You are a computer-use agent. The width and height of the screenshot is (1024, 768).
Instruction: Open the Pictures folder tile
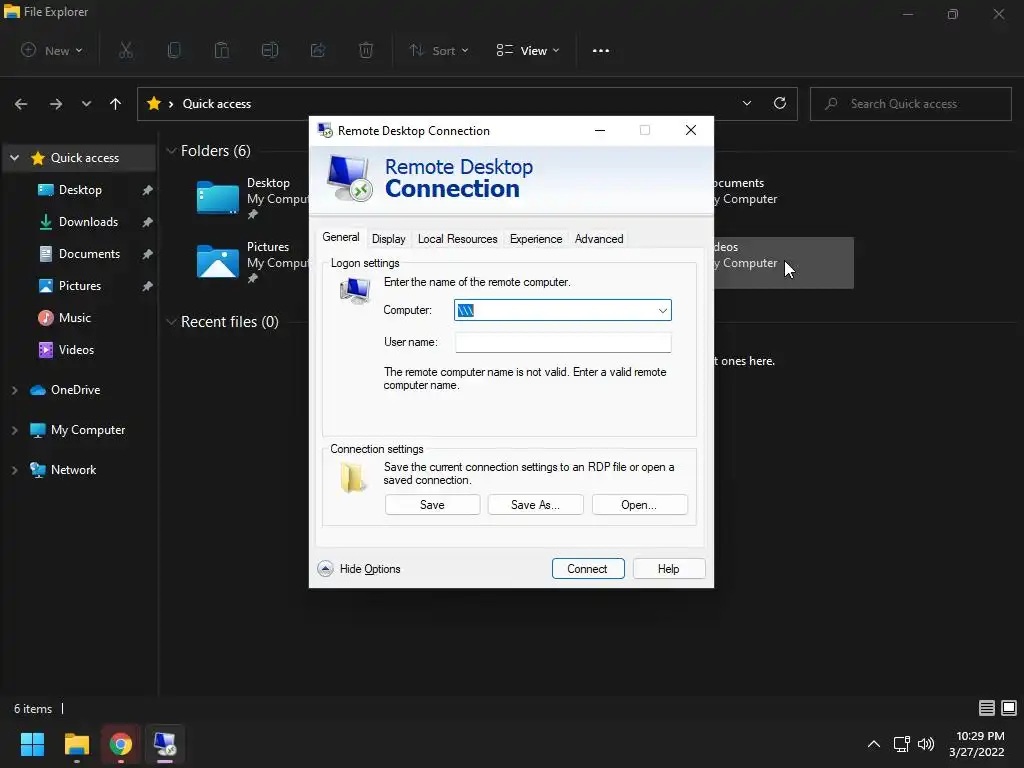tap(251, 262)
